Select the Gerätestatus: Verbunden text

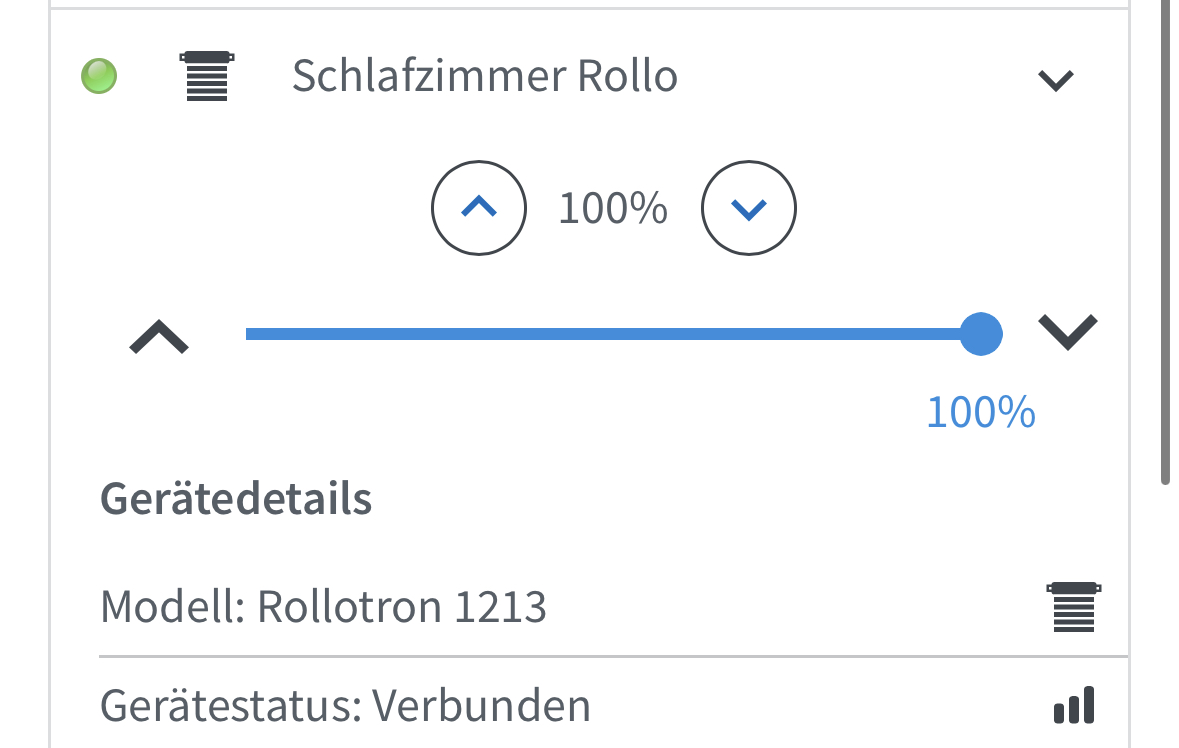(x=345, y=706)
